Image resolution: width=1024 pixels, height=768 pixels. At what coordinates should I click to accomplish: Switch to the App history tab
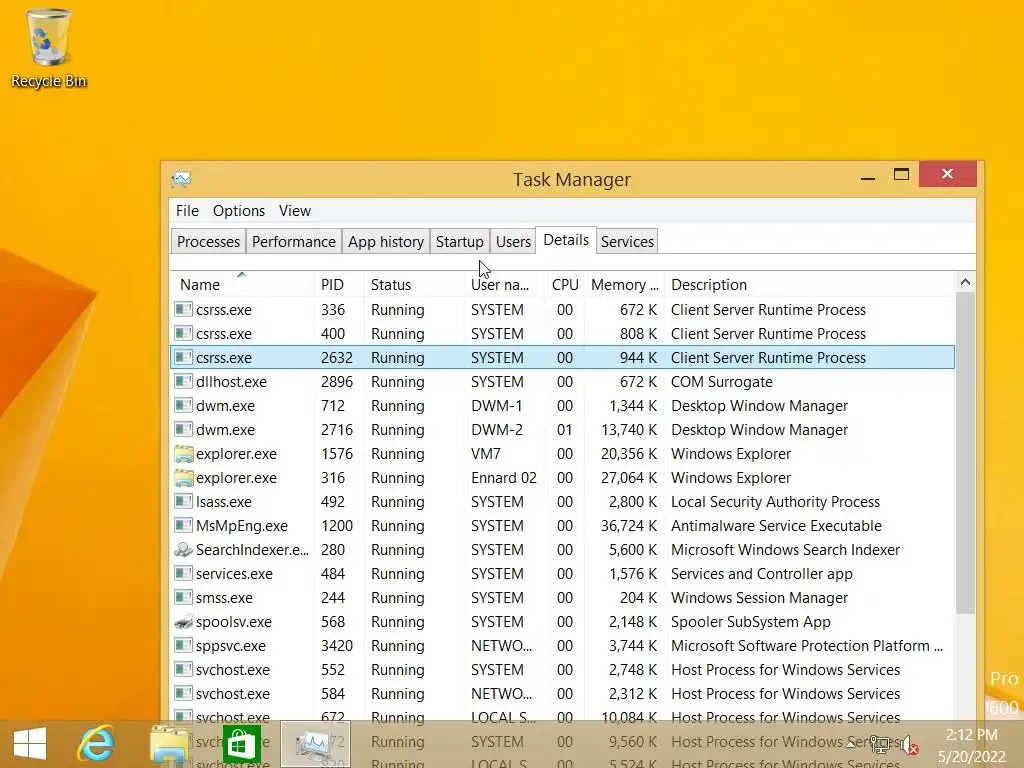coord(385,242)
